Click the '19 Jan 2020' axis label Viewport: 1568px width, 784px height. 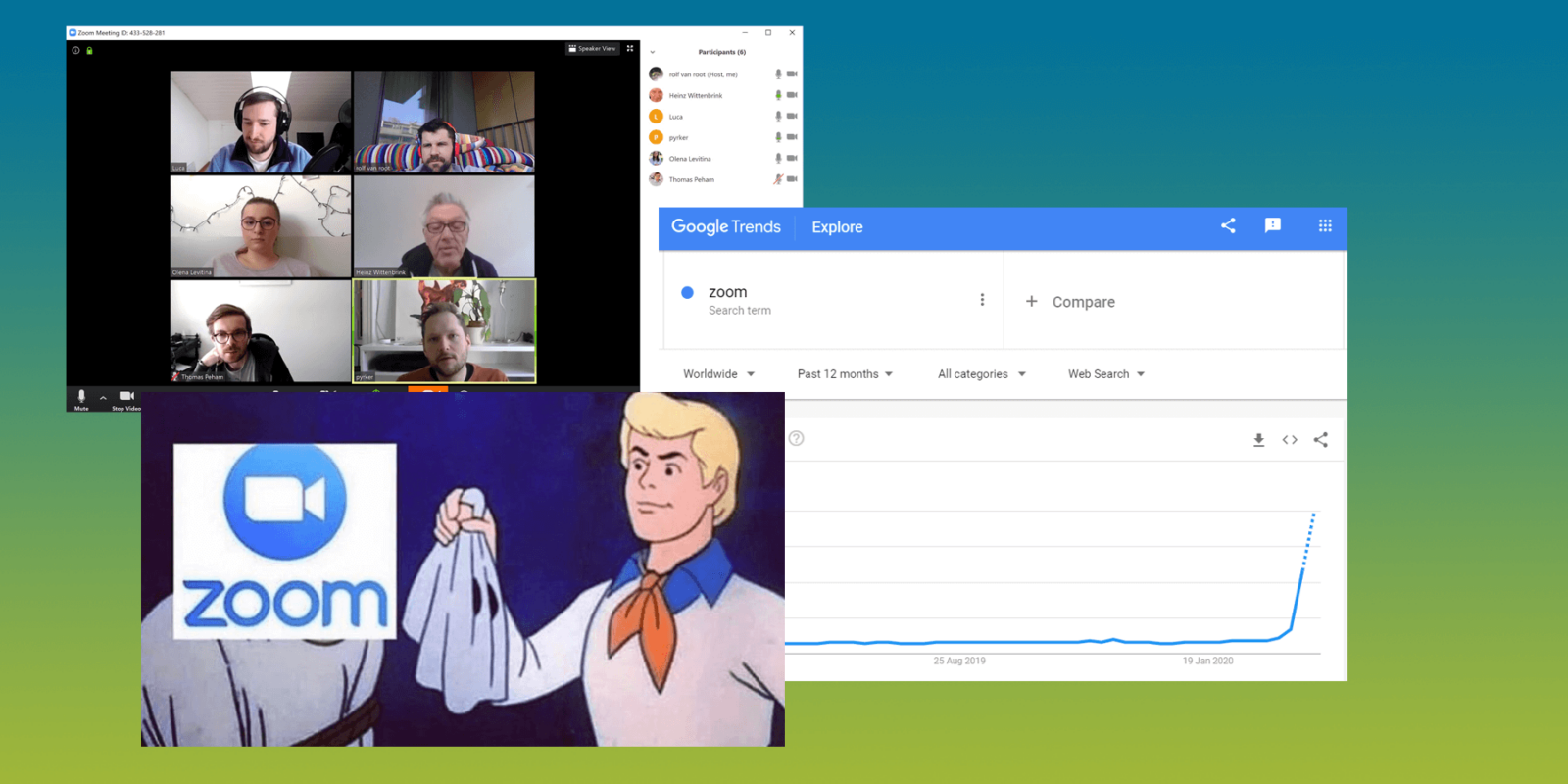[x=1207, y=661]
